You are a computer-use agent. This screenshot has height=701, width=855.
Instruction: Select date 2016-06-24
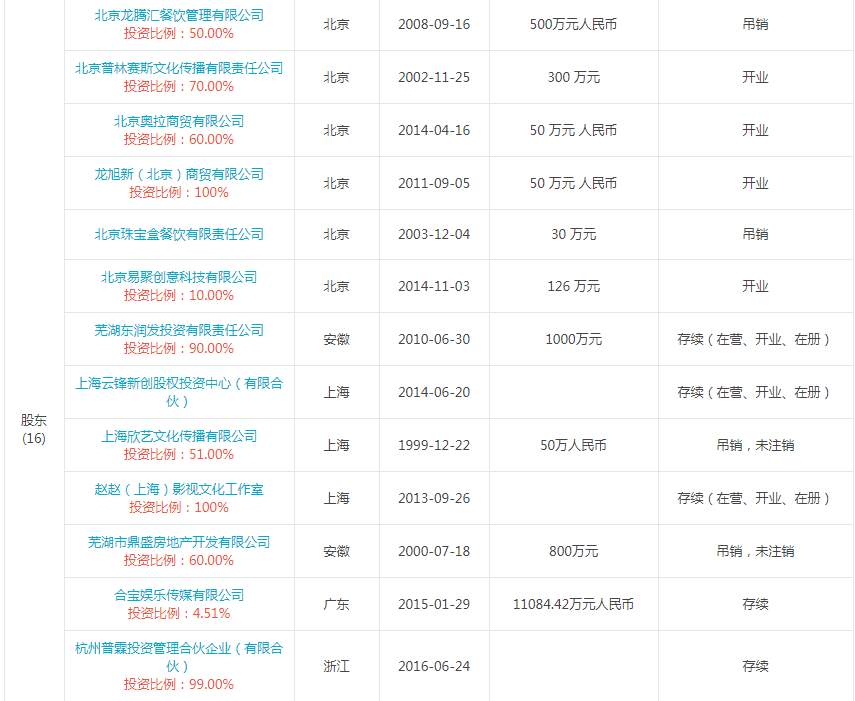[x=434, y=666]
